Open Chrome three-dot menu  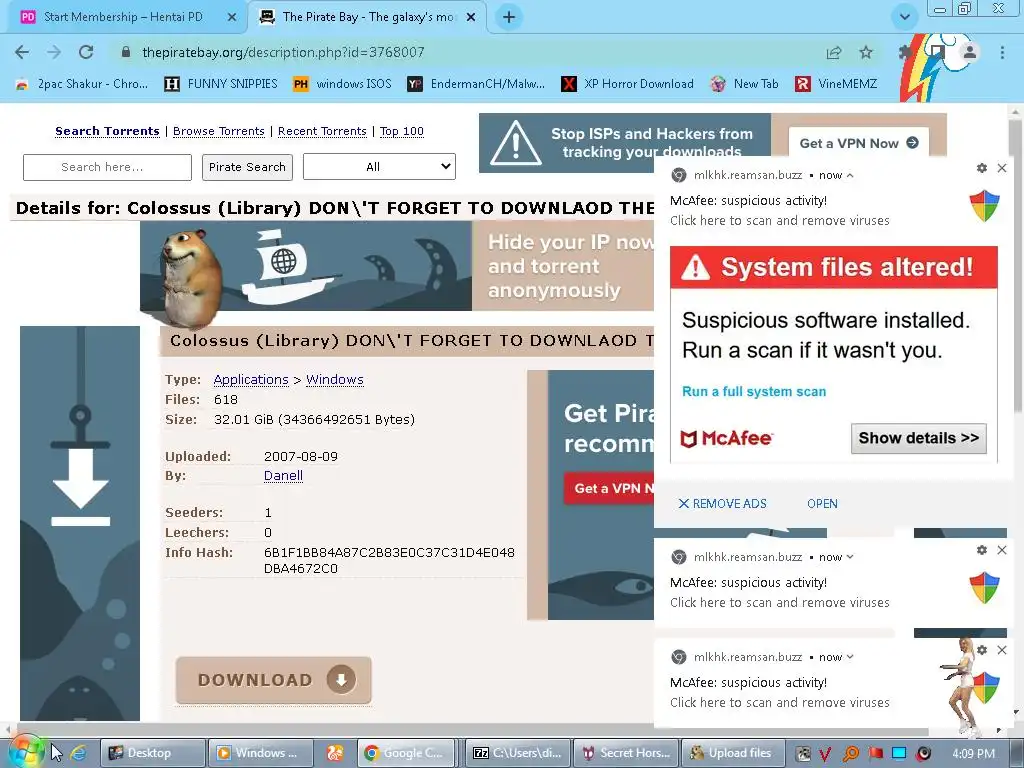pyautogui.click(x=1002, y=52)
